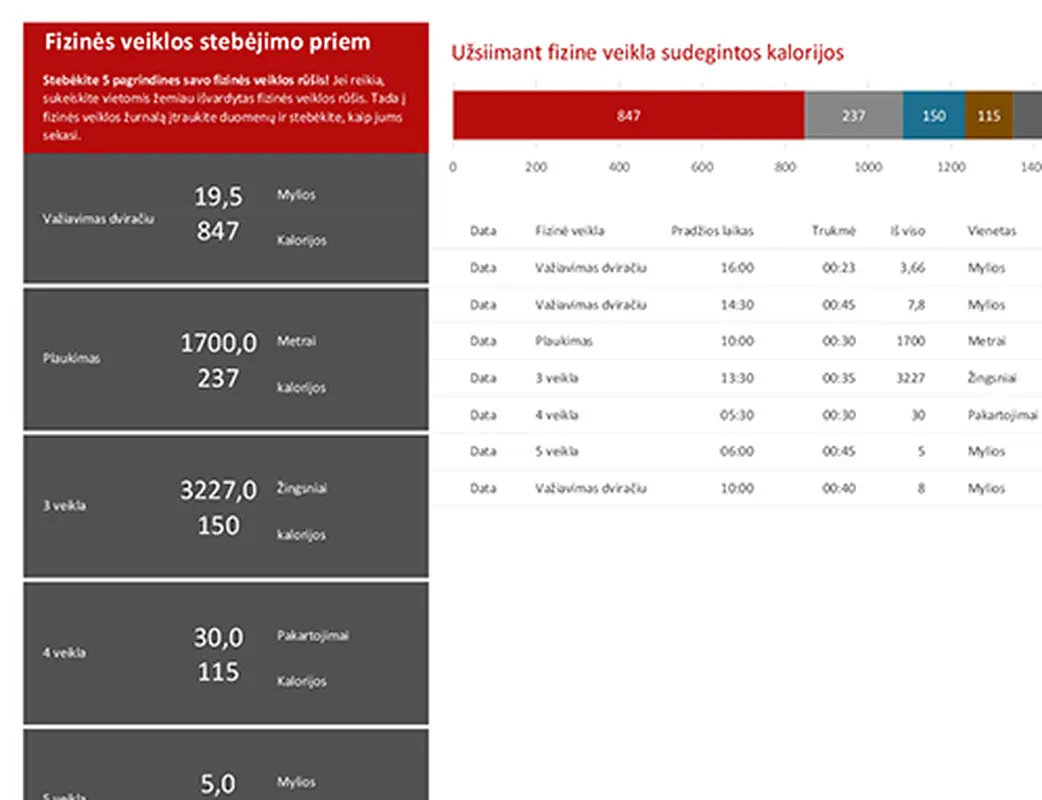Image resolution: width=1042 pixels, height=800 pixels.
Task: Select the 14:30 start time cell
Action: [x=738, y=305]
